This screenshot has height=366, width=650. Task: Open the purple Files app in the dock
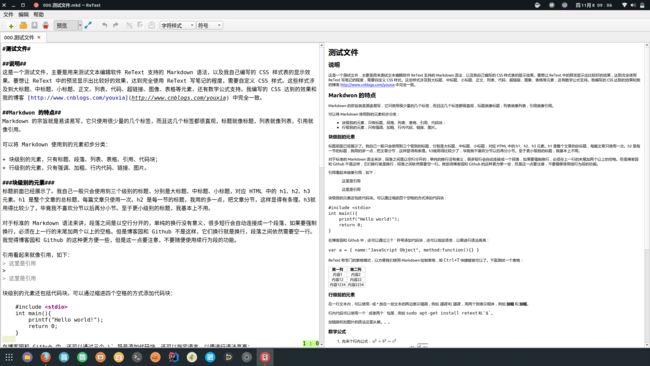click(27, 357)
